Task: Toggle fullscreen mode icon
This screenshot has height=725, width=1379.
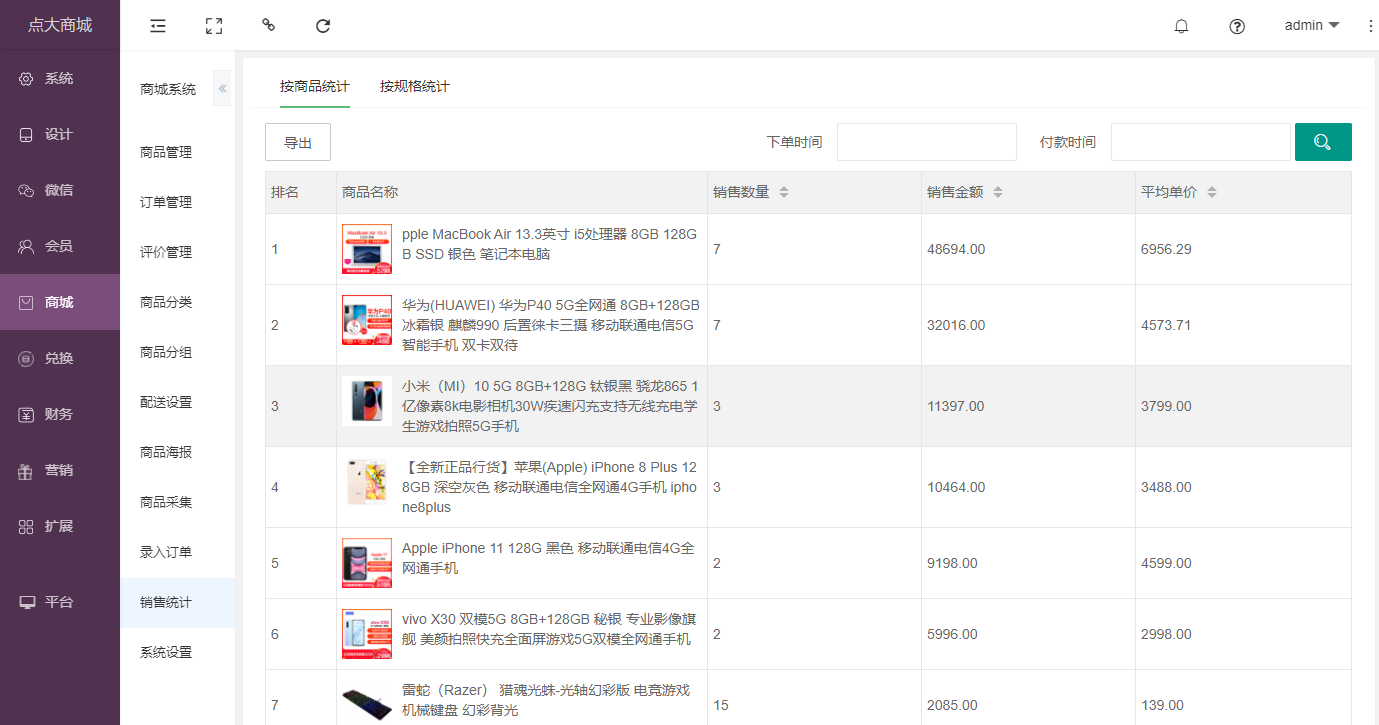Action: (213, 26)
